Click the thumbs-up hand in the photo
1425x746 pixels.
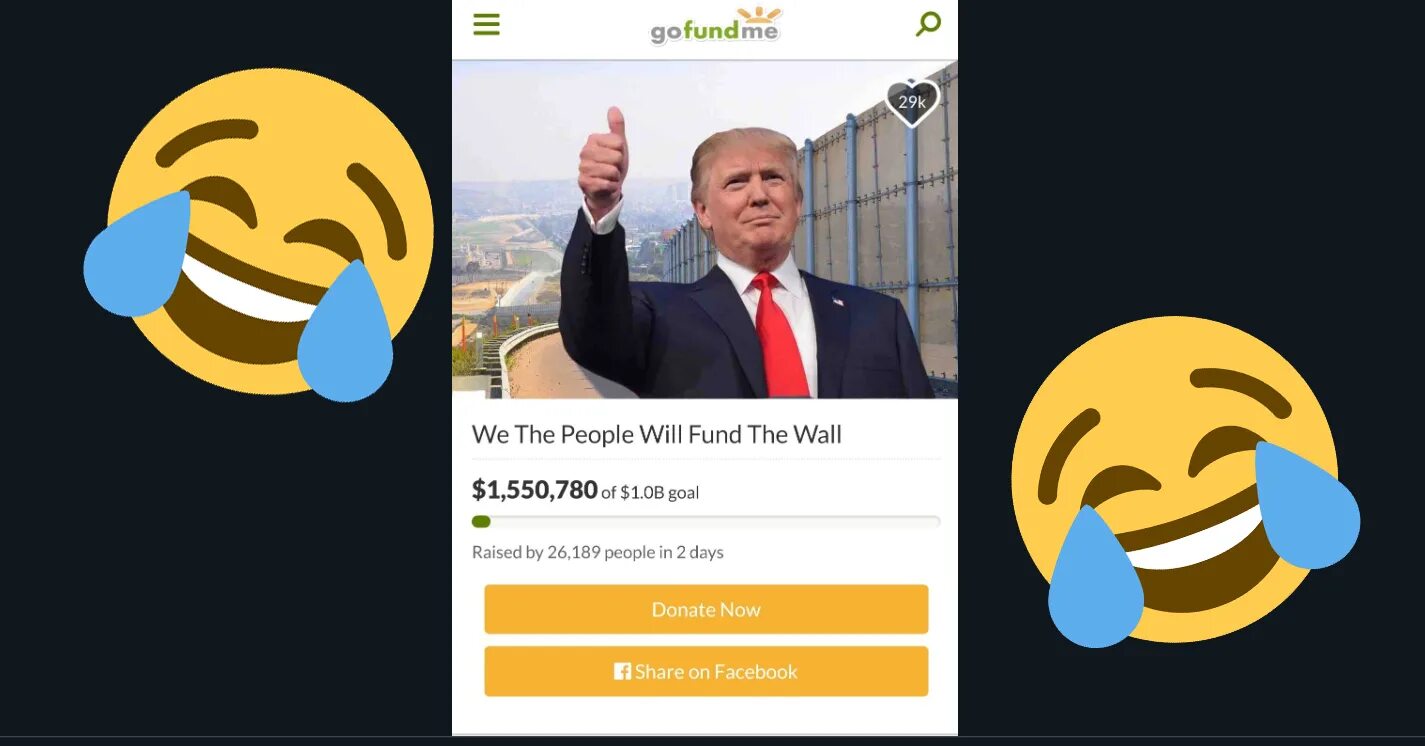[604, 159]
